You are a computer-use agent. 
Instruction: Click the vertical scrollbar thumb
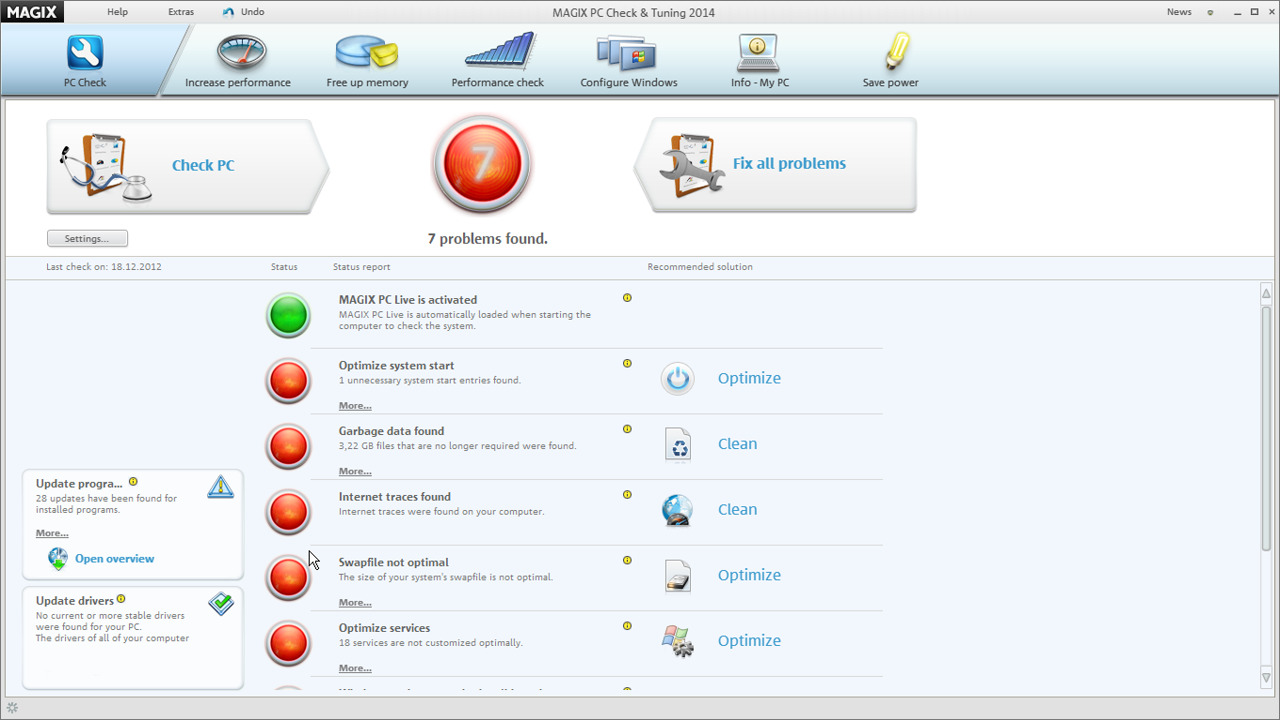point(1266,428)
